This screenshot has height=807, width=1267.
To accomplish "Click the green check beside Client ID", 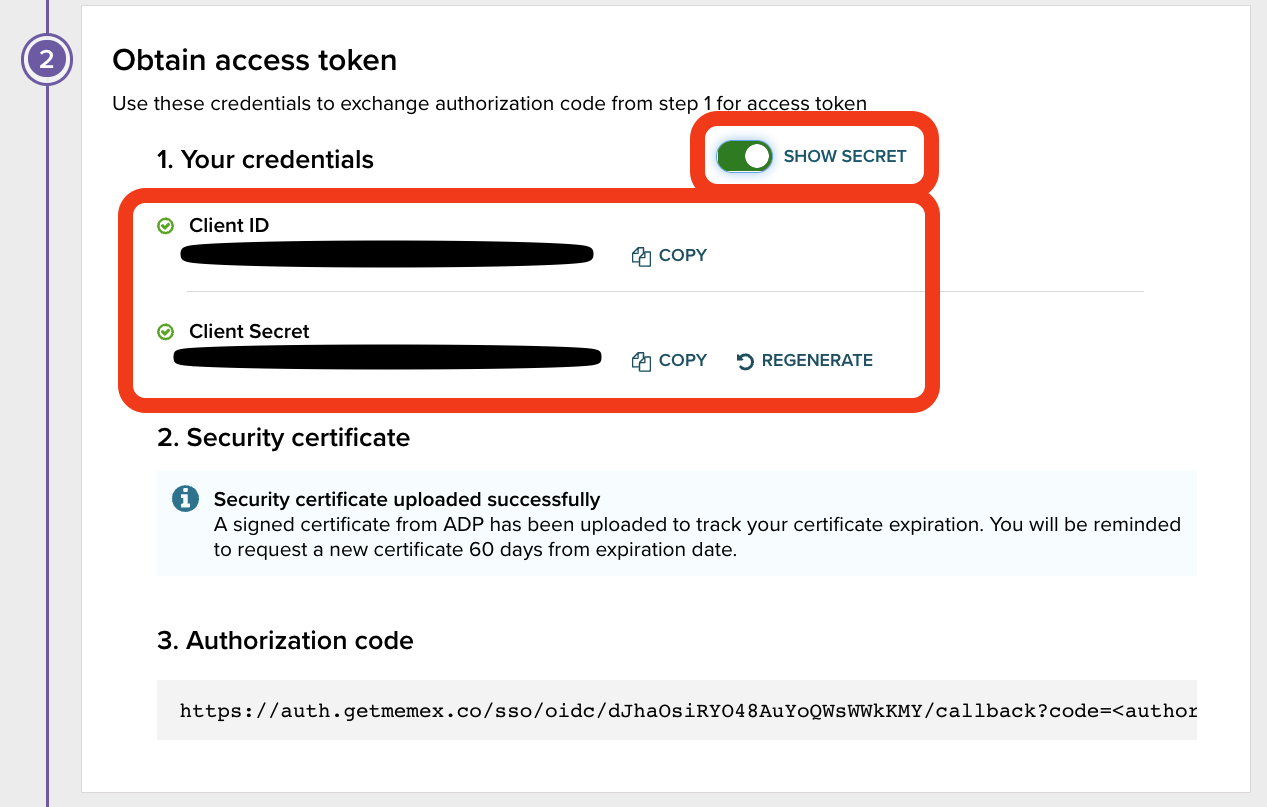I will tap(166, 226).
